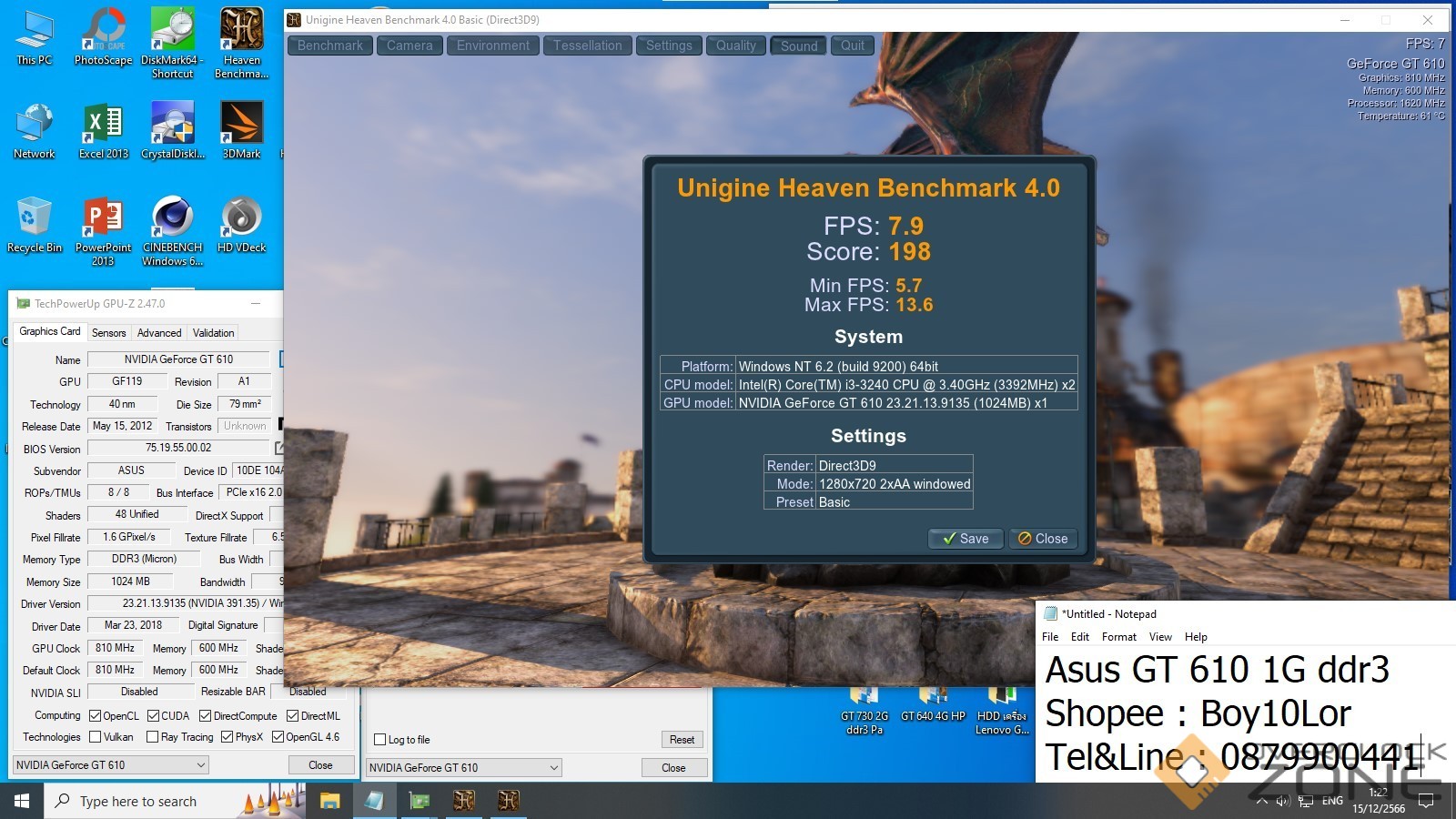Show hidden system tray icons chevron

tap(1261, 801)
